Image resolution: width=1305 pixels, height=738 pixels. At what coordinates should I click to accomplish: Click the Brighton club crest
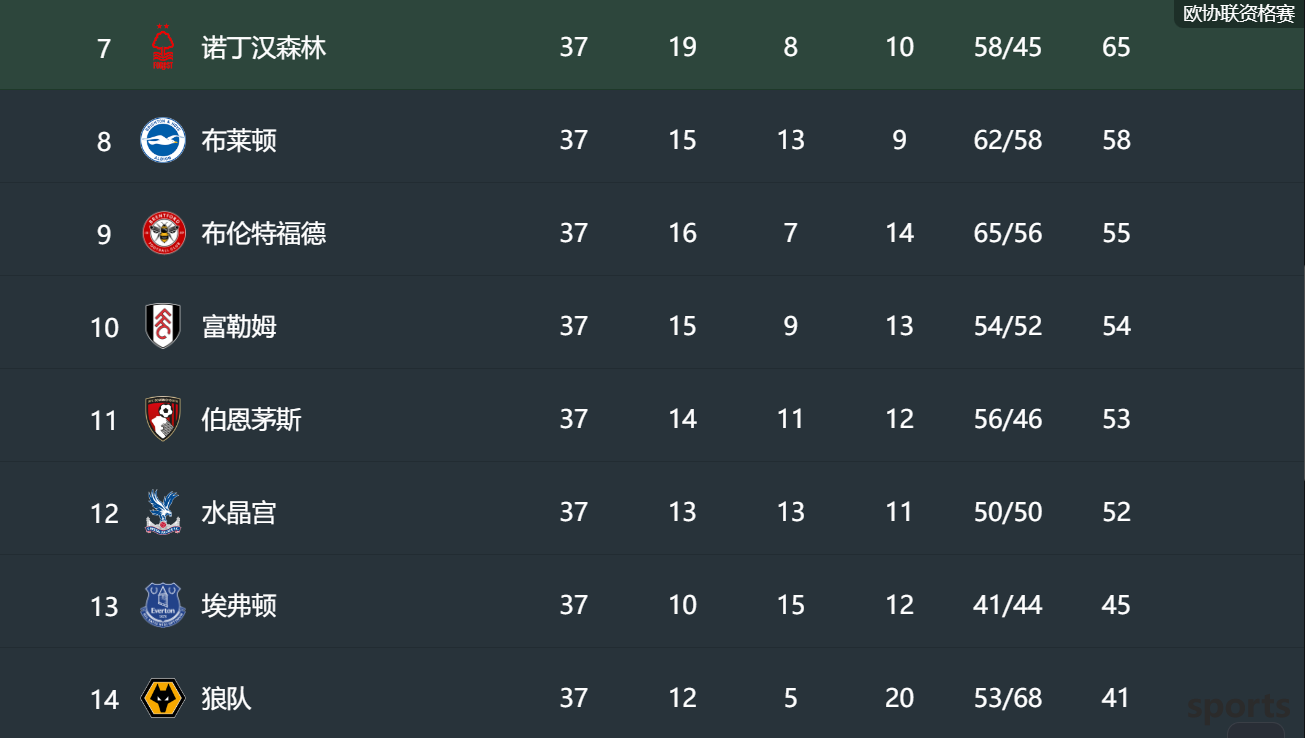click(x=163, y=140)
